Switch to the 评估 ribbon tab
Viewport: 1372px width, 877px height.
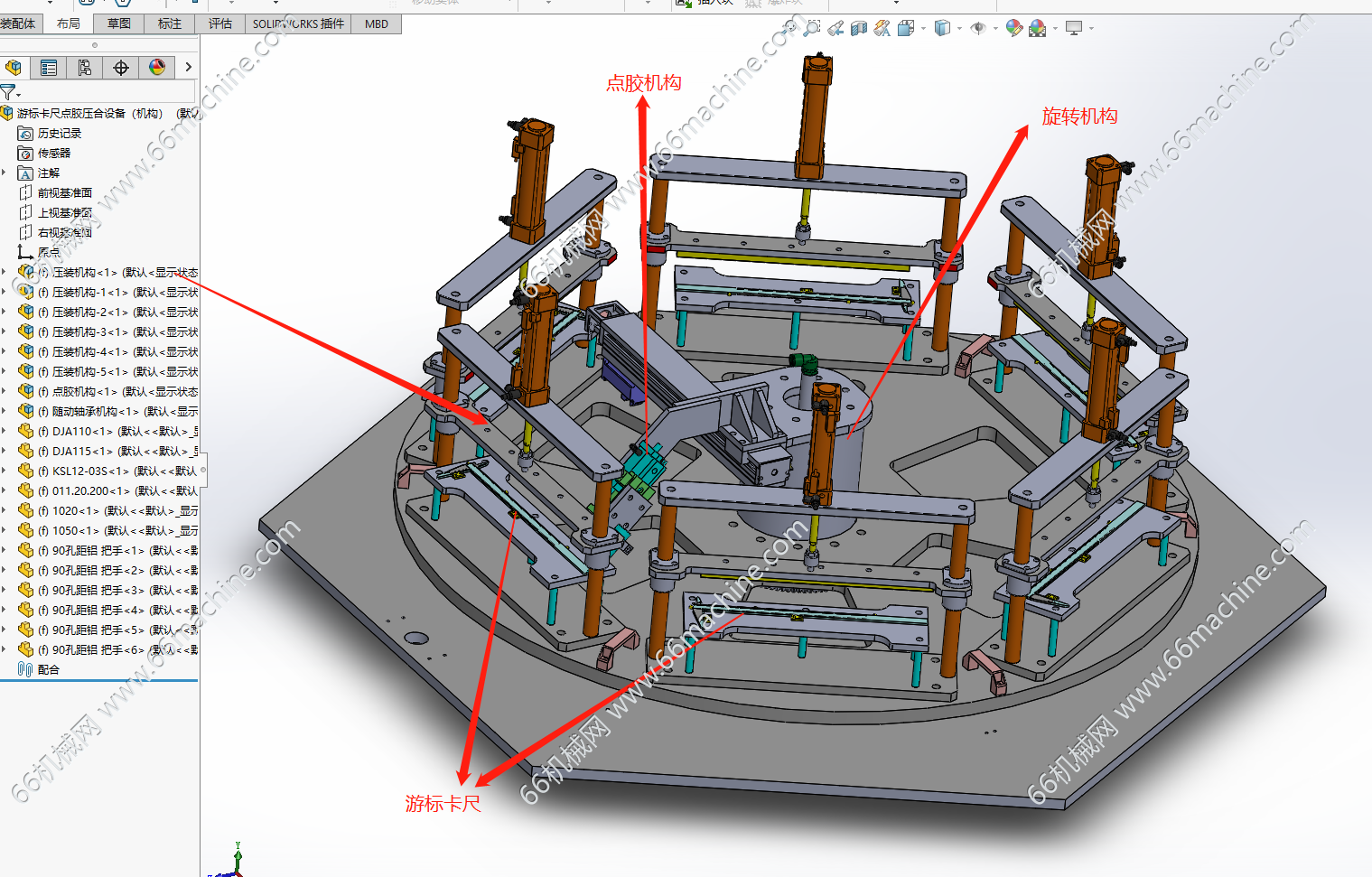(x=220, y=23)
